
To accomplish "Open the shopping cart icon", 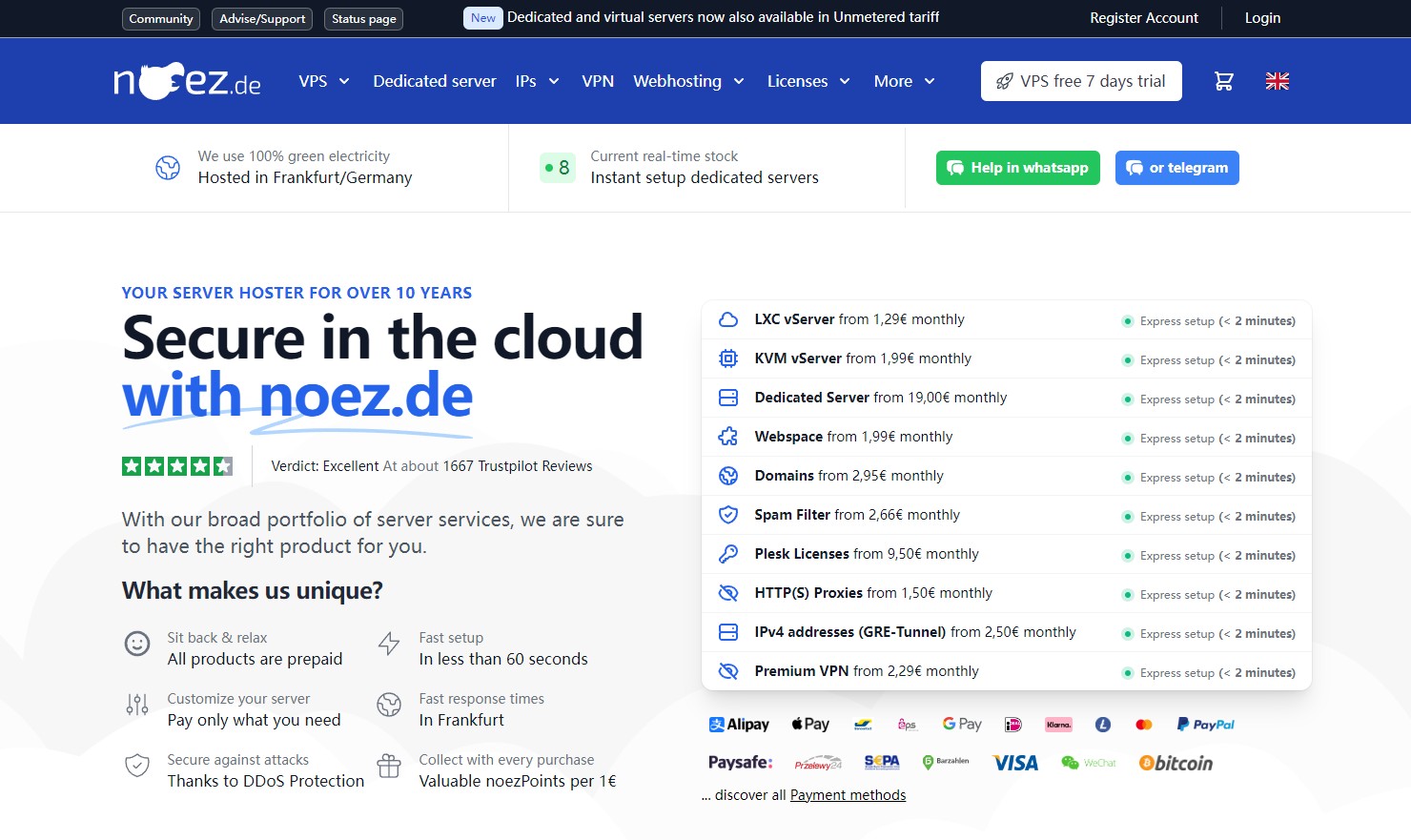I will 1224,81.
